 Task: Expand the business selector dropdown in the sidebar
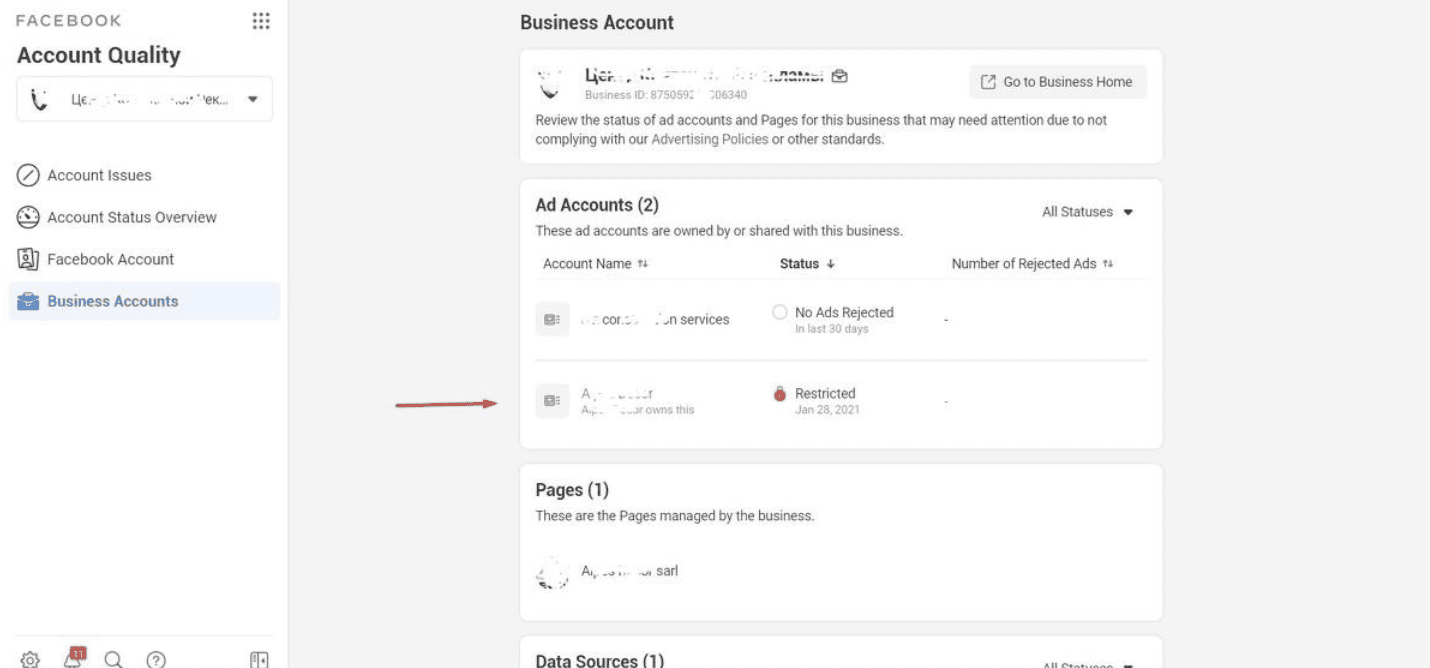(145, 99)
